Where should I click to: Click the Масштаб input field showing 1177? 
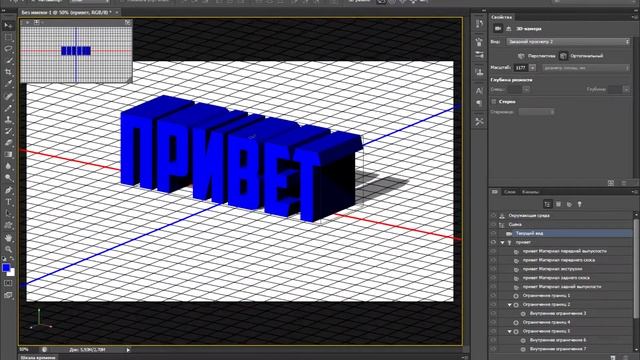tap(521, 68)
